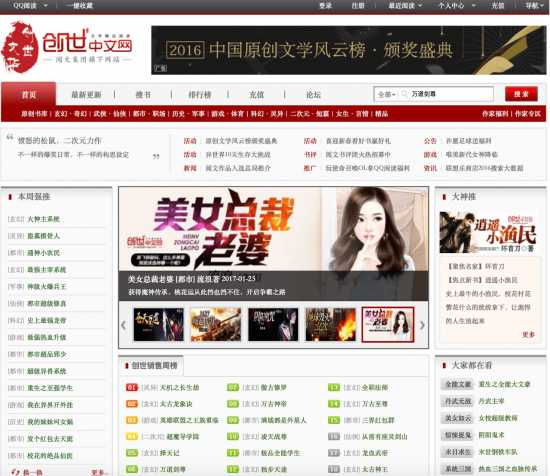The image size is (550, 476).
Task: Open the 搜书 tab
Action: pos(143,94)
